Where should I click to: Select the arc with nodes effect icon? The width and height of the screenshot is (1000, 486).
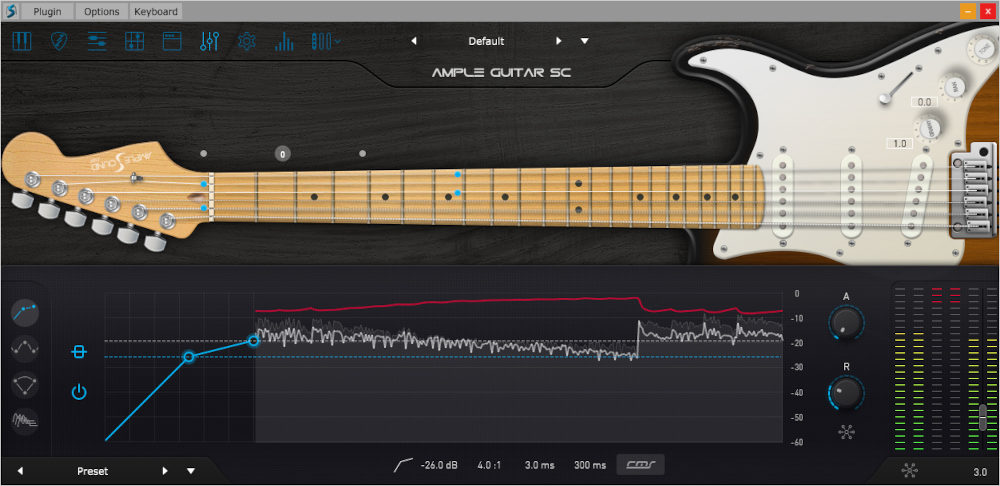click(x=25, y=385)
